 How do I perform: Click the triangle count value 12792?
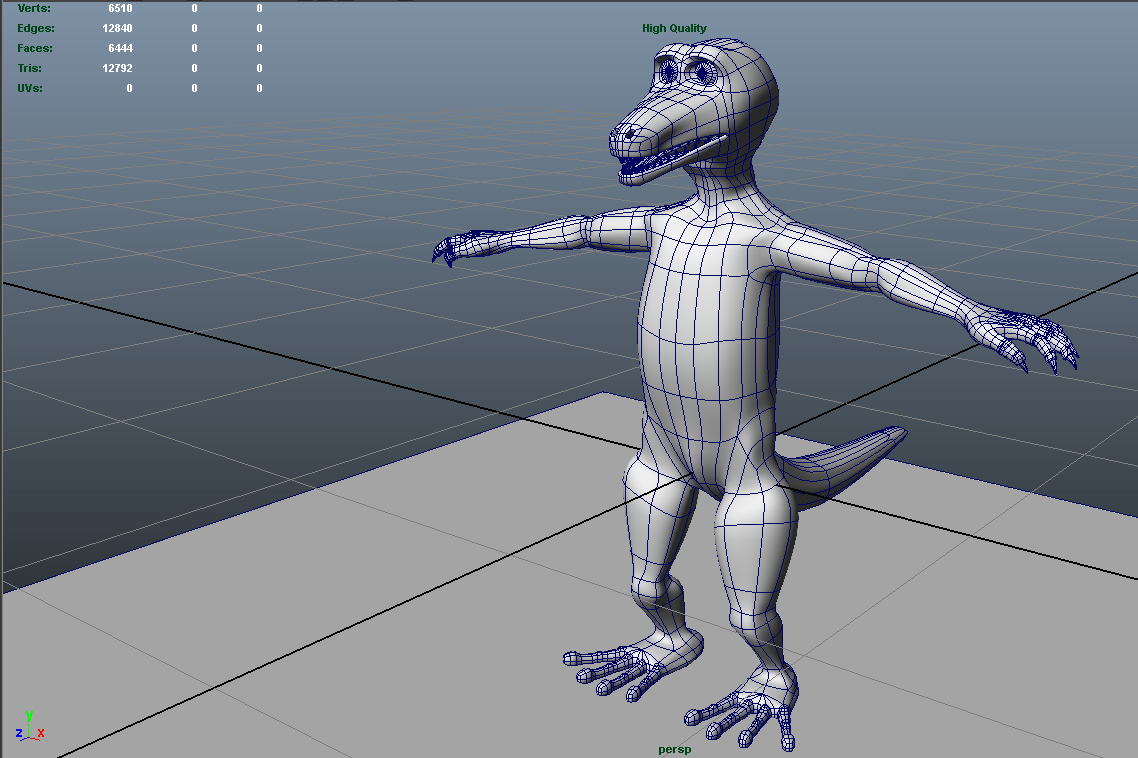(x=118, y=68)
